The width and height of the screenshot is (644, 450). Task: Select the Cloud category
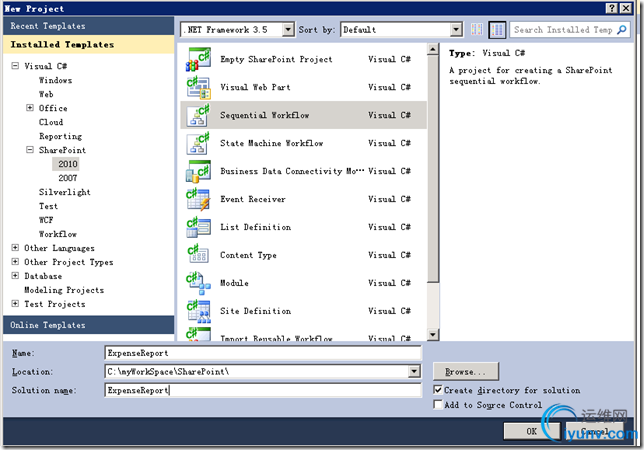pyautogui.click(x=51, y=122)
